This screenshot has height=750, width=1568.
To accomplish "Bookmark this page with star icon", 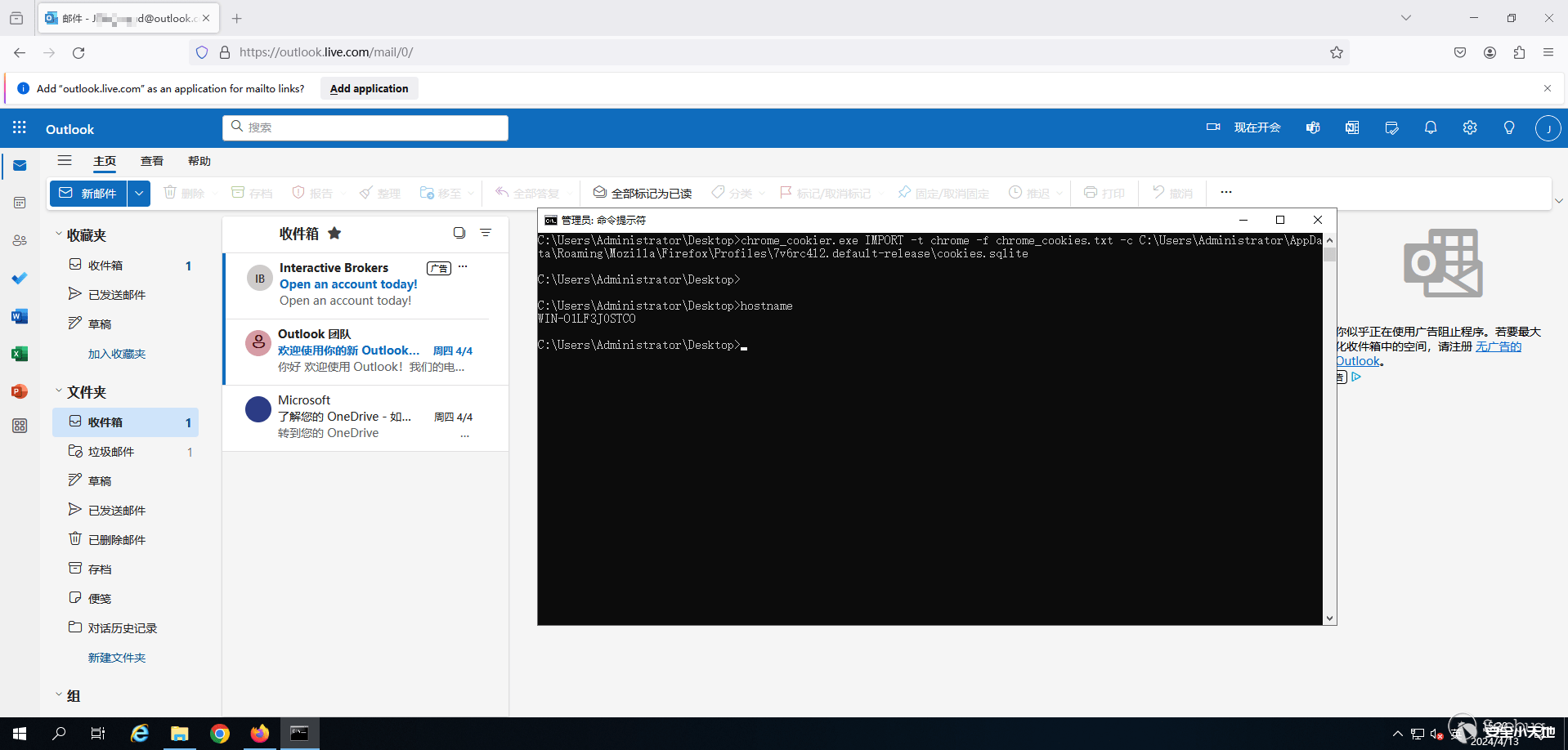I will pos(1337,52).
